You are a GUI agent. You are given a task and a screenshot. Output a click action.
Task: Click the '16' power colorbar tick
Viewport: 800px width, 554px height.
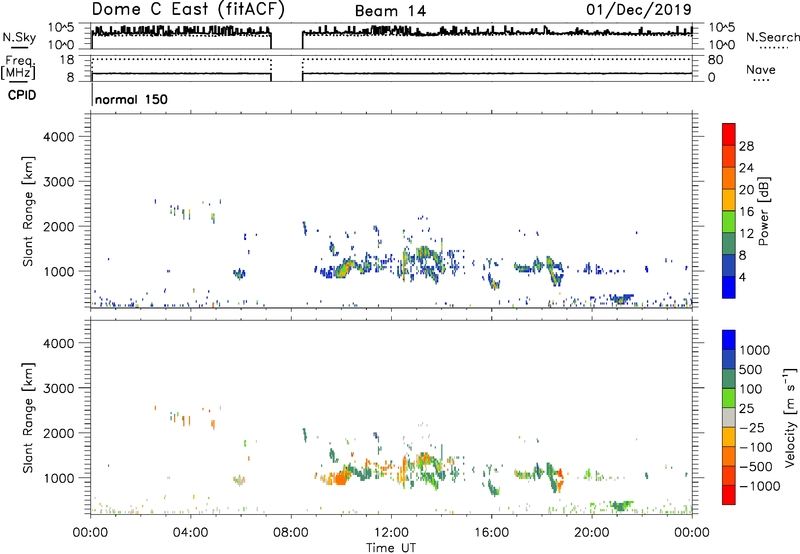click(x=746, y=212)
